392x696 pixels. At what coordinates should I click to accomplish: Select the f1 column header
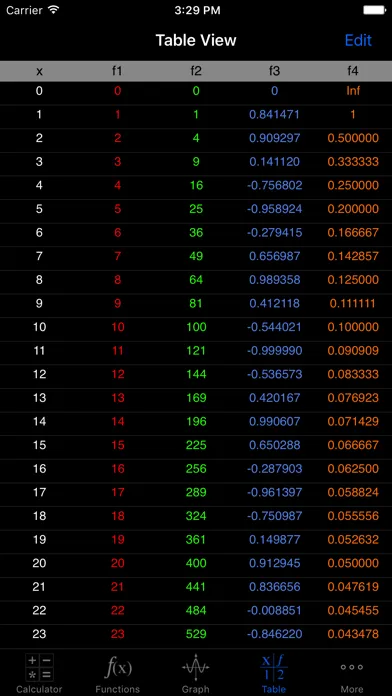[x=117, y=71]
